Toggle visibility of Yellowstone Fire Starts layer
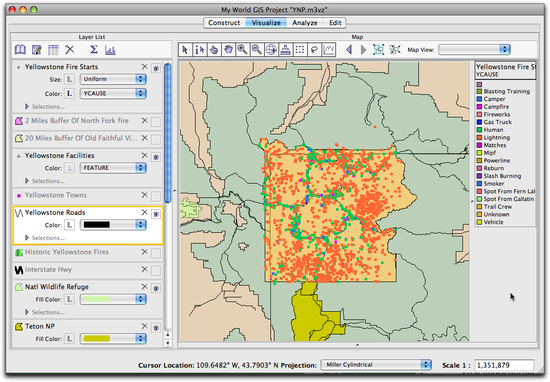The height and width of the screenshot is (382, 550). [156, 68]
